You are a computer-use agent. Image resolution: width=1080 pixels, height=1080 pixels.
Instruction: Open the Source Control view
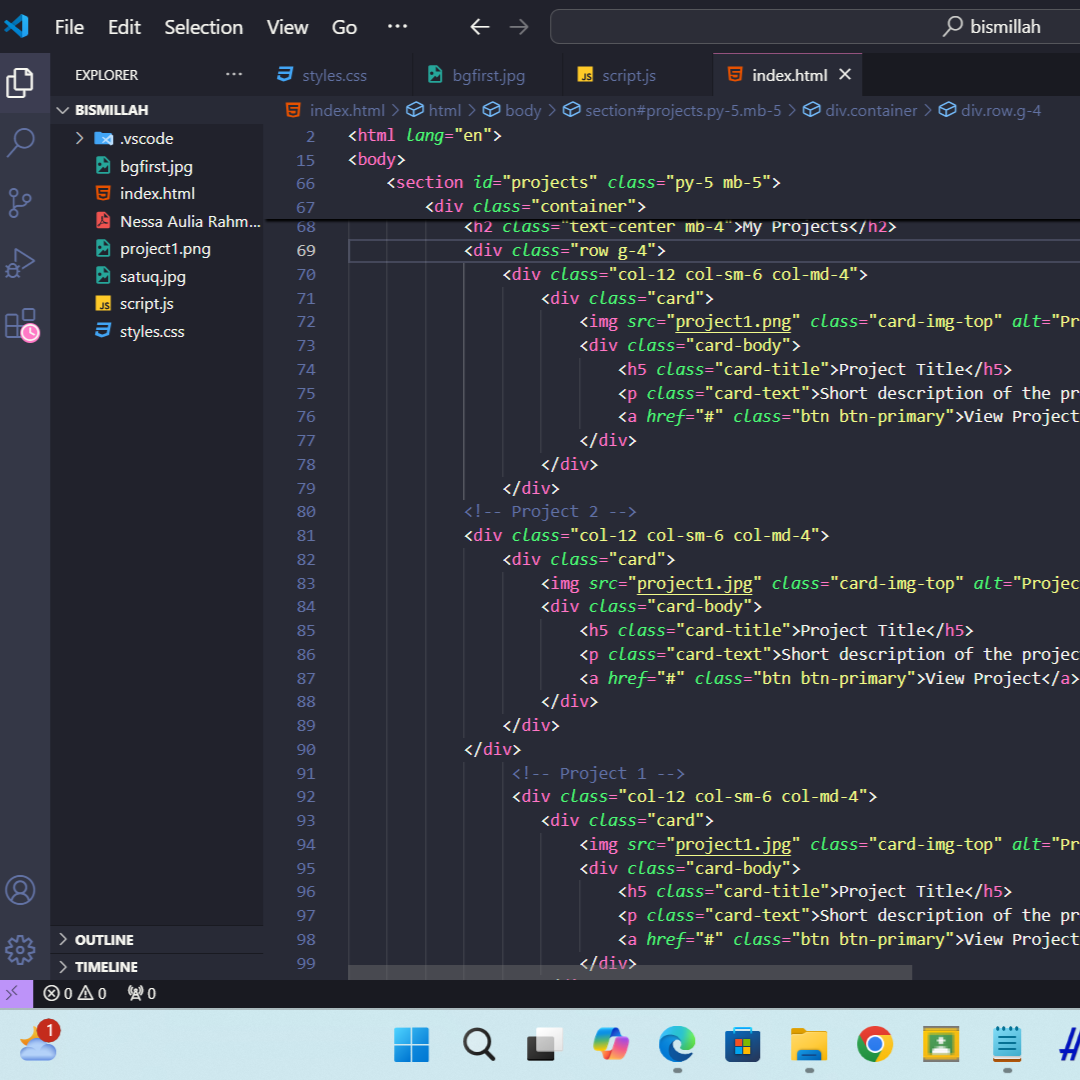[20, 203]
